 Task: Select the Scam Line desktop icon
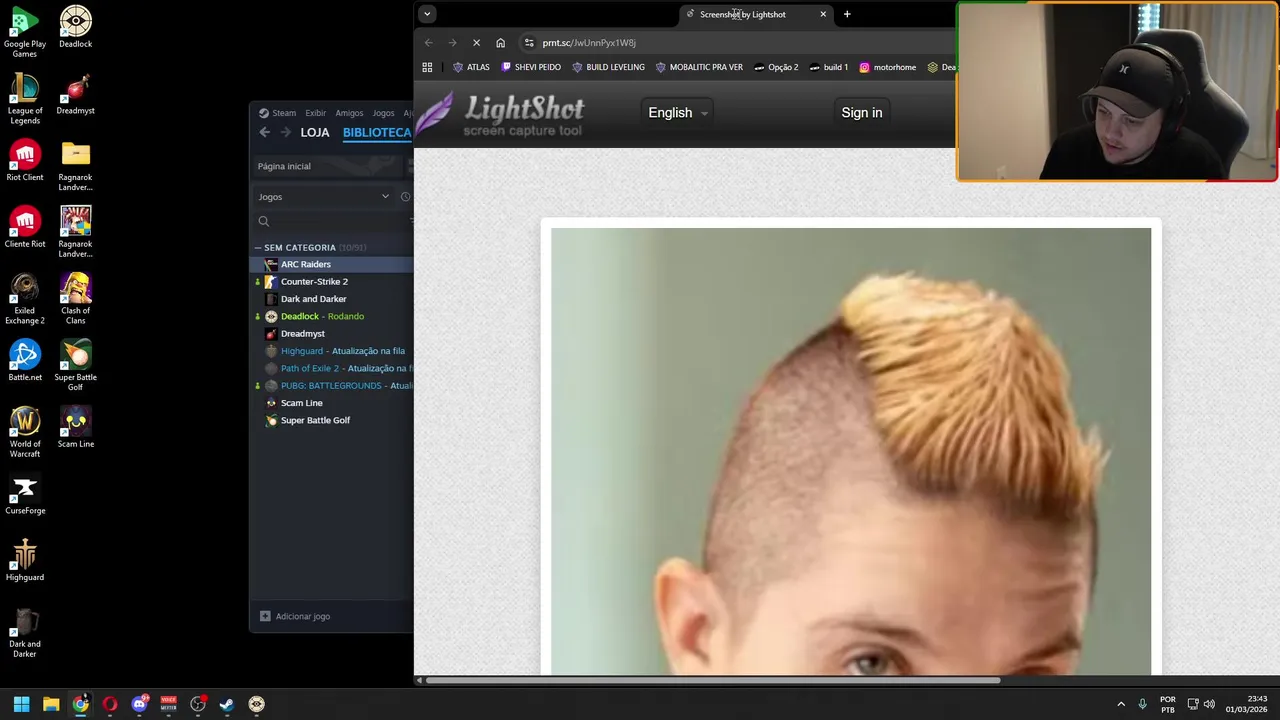(x=76, y=427)
